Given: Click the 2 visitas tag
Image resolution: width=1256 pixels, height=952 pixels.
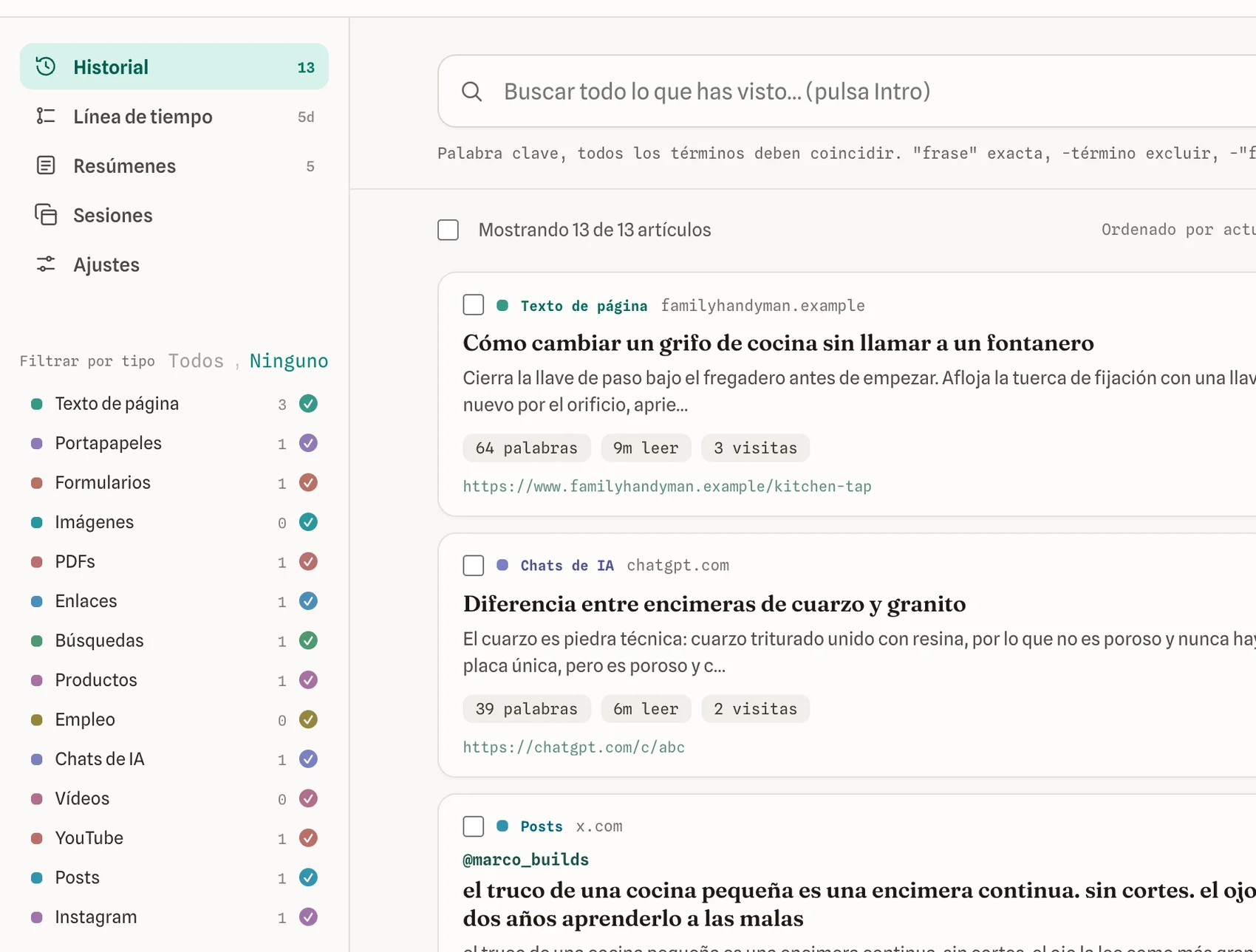Looking at the screenshot, I should [755, 708].
